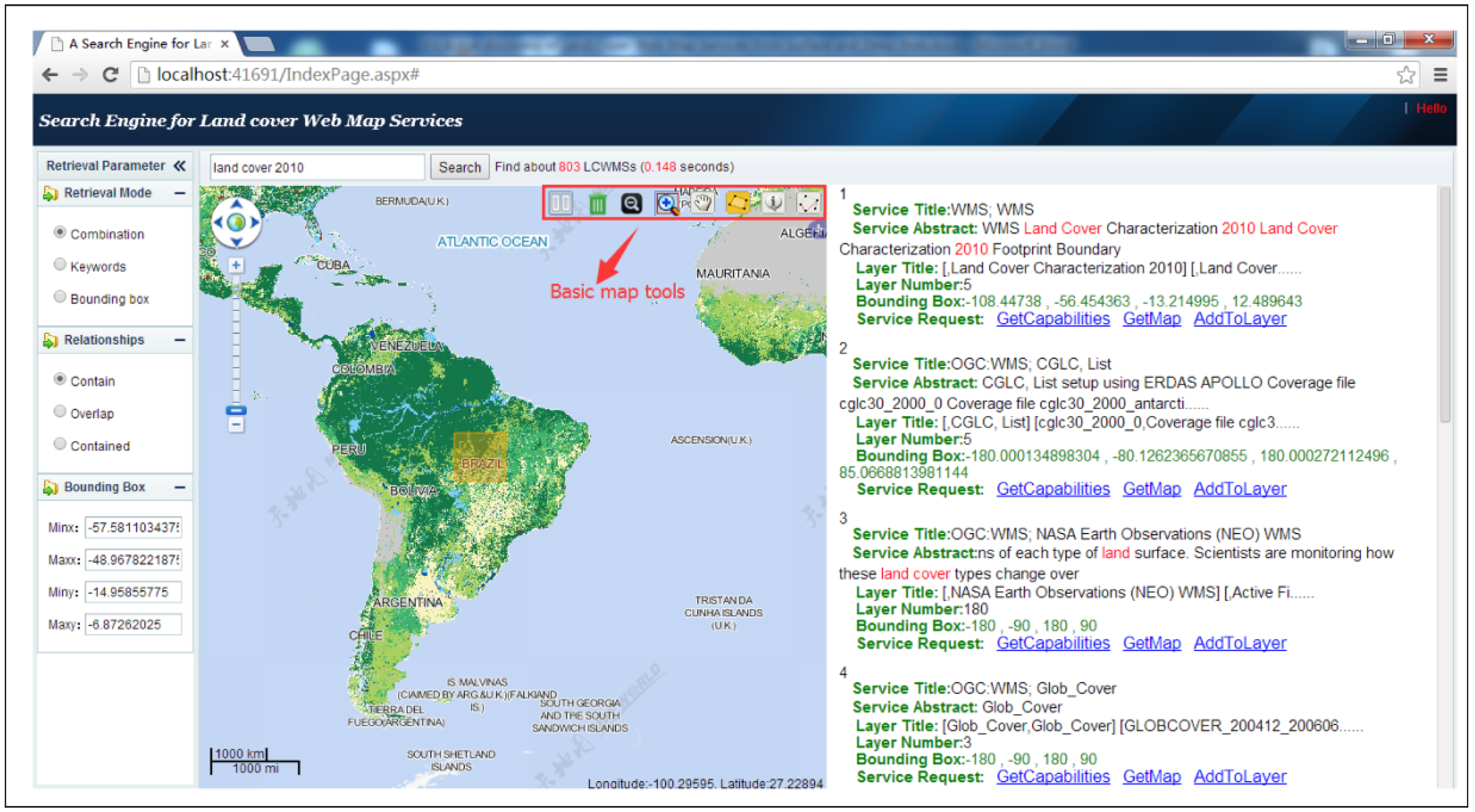Open the Chrome hamburger menu
The width and height of the screenshot is (1475, 812).
coord(1440,75)
